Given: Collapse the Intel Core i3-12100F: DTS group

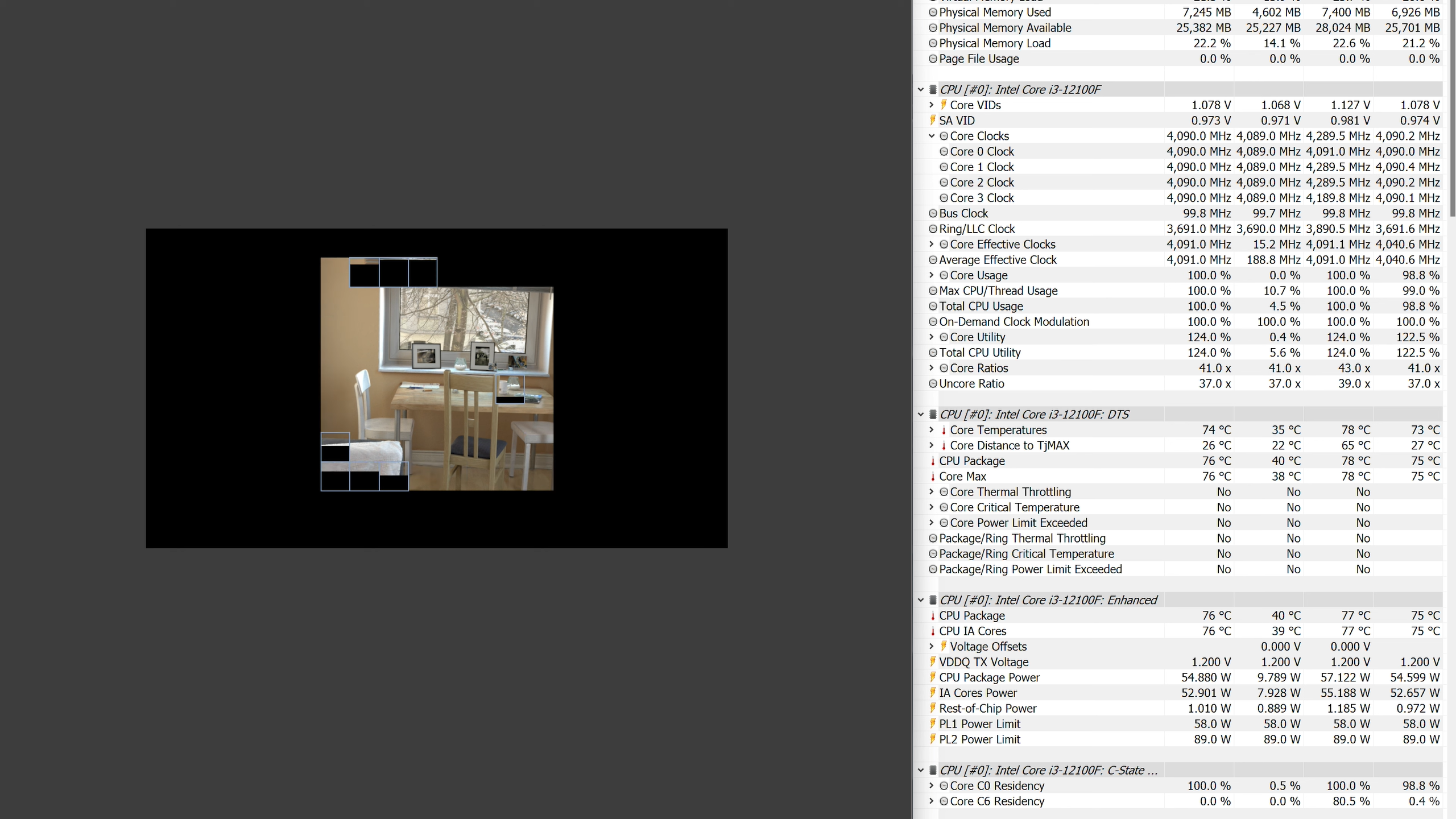Looking at the screenshot, I should [x=921, y=414].
